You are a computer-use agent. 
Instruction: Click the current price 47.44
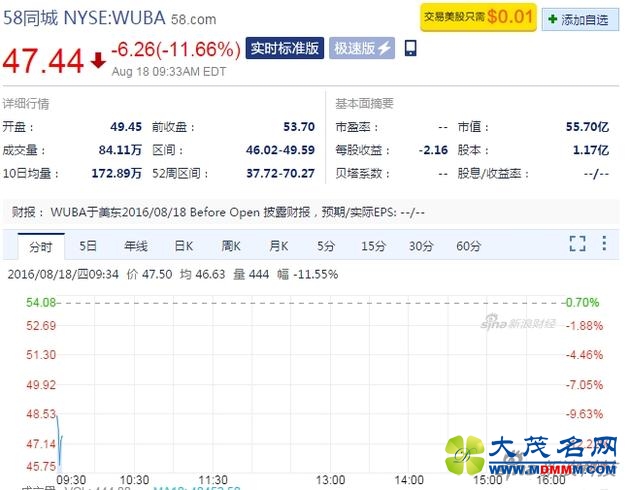43,61
